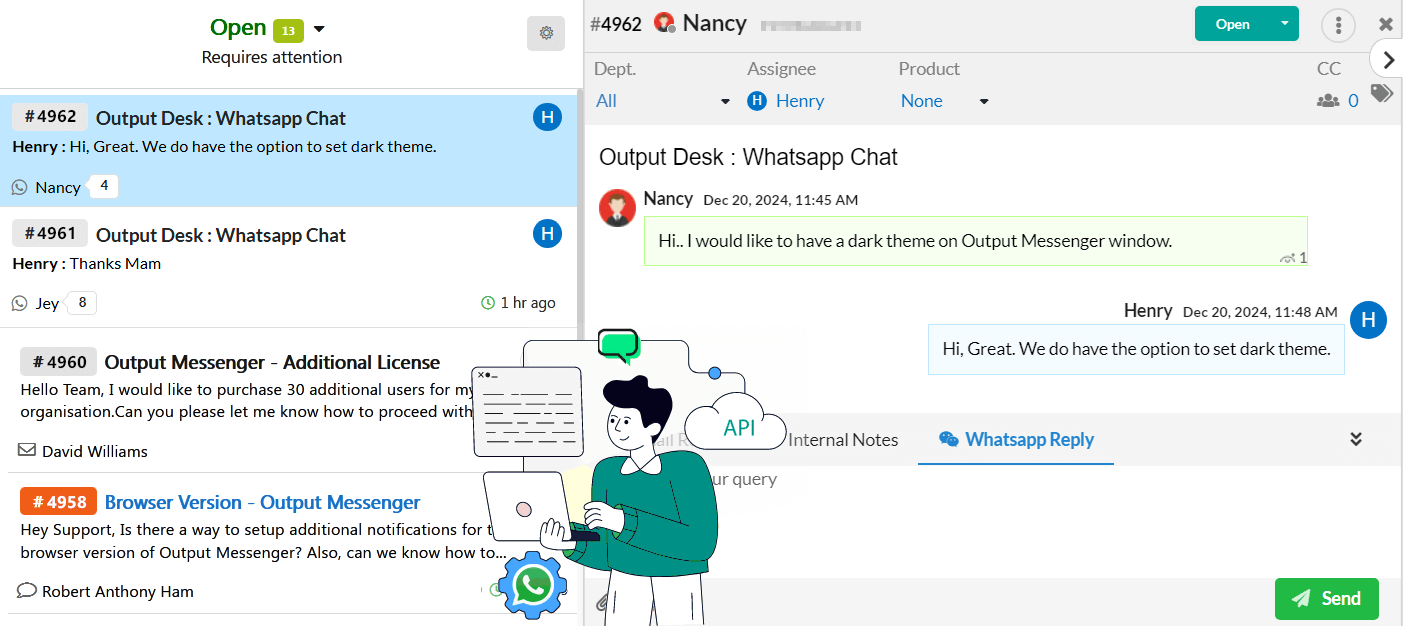The width and height of the screenshot is (1408, 626).
Task: Click the CC people icon
Action: point(1328,101)
